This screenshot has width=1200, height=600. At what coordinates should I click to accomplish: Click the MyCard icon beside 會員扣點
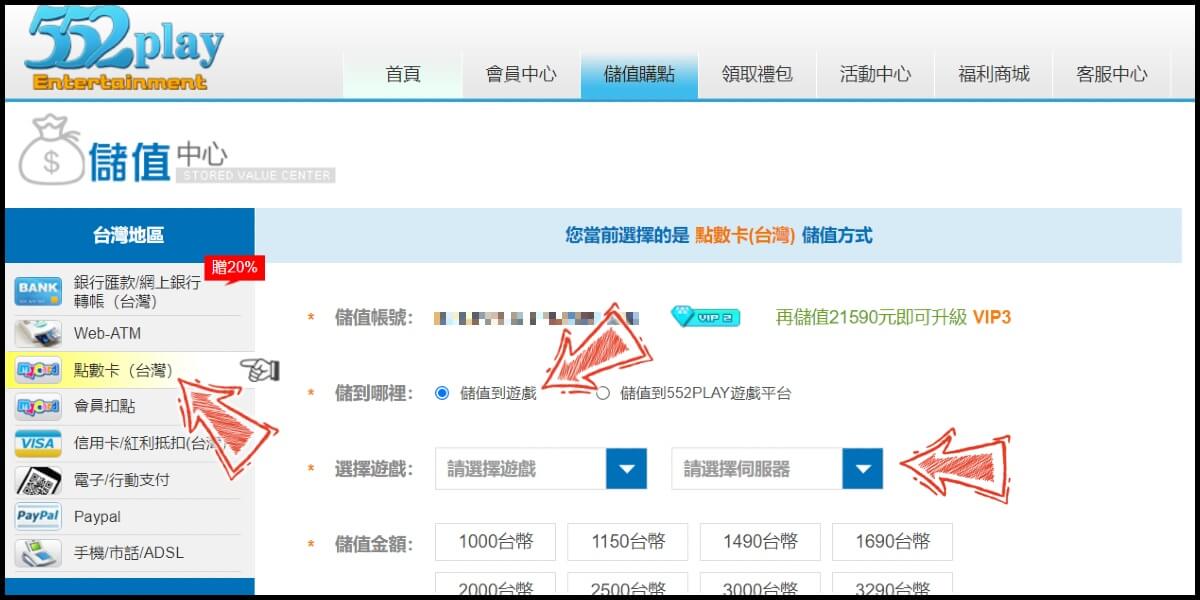(x=38, y=406)
